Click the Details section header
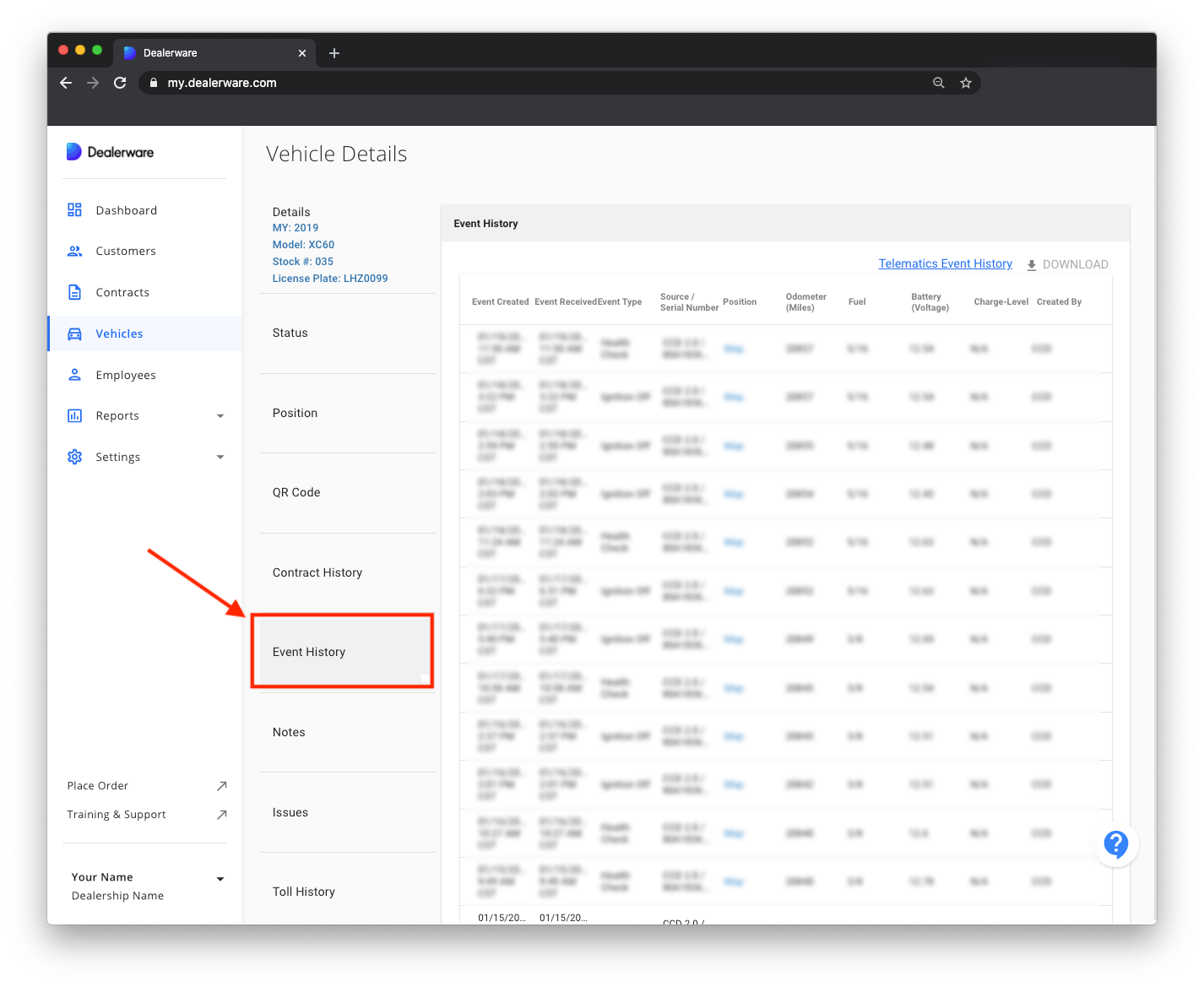The height and width of the screenshot is (987, 1204). click(291, 212)
